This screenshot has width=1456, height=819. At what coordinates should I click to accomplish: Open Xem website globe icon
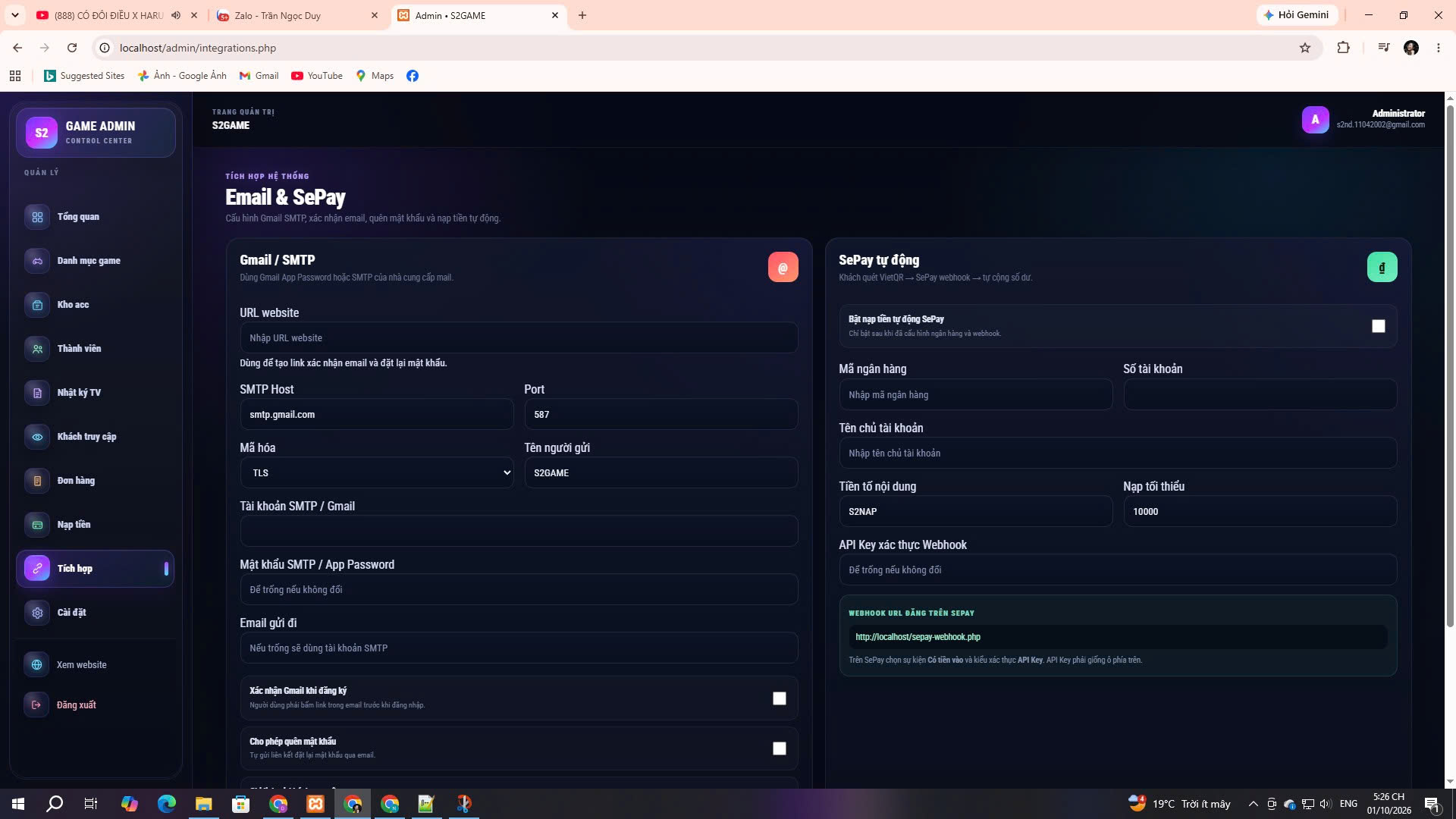click(36, 665)
